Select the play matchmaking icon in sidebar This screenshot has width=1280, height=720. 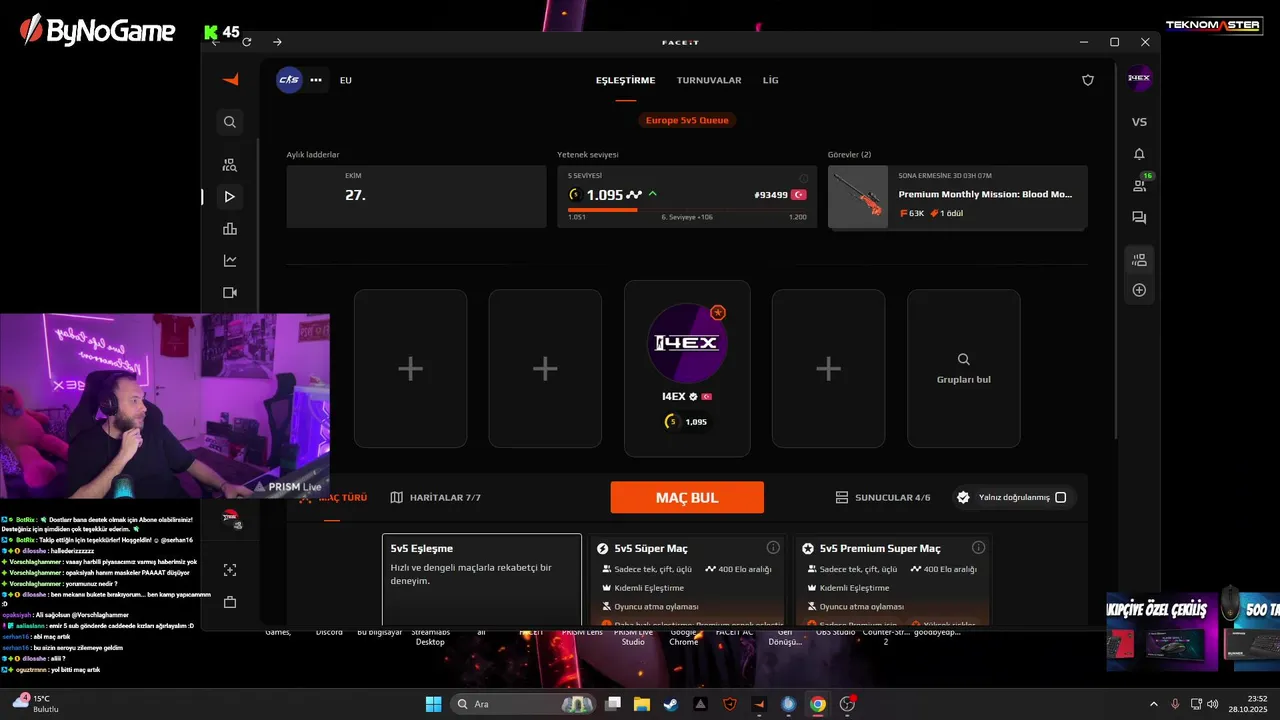(230, 197)
